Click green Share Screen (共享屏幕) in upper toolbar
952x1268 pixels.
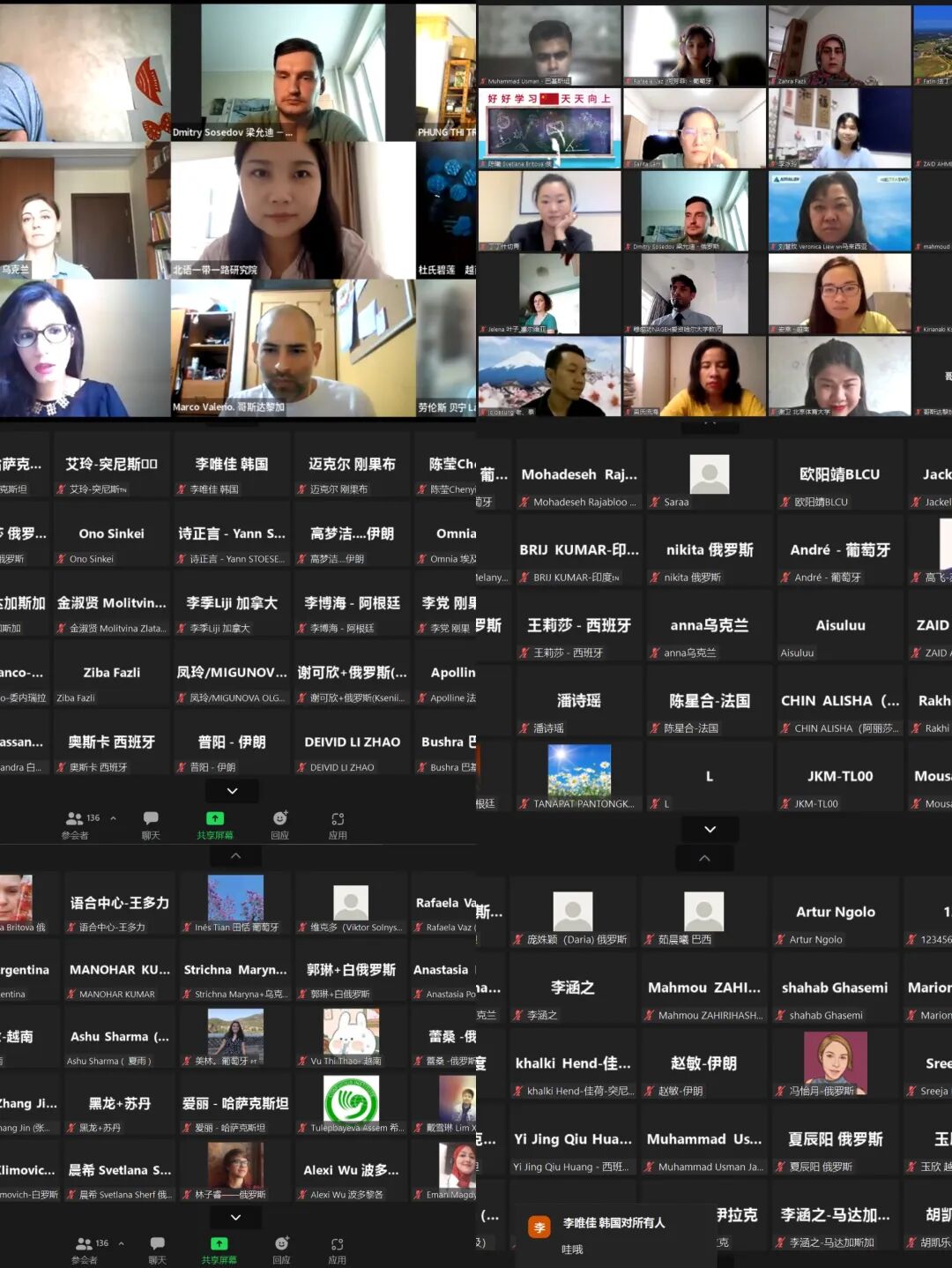point(215,825)
